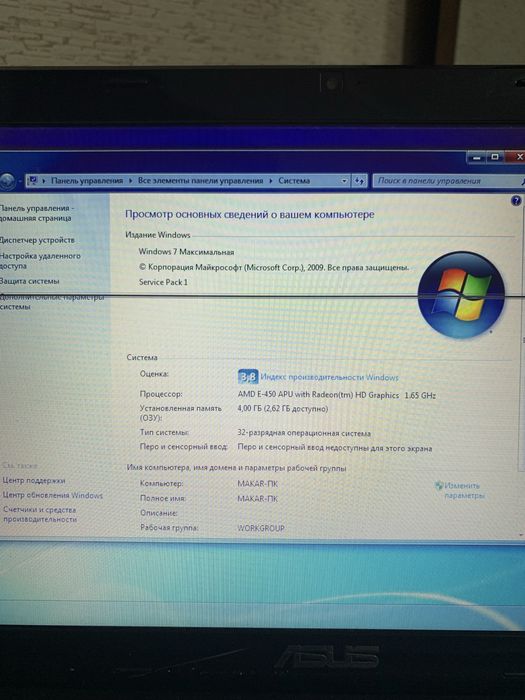525x700 pixels.
Task: Click the refresh button beside address bar
Action: [359, 181]
